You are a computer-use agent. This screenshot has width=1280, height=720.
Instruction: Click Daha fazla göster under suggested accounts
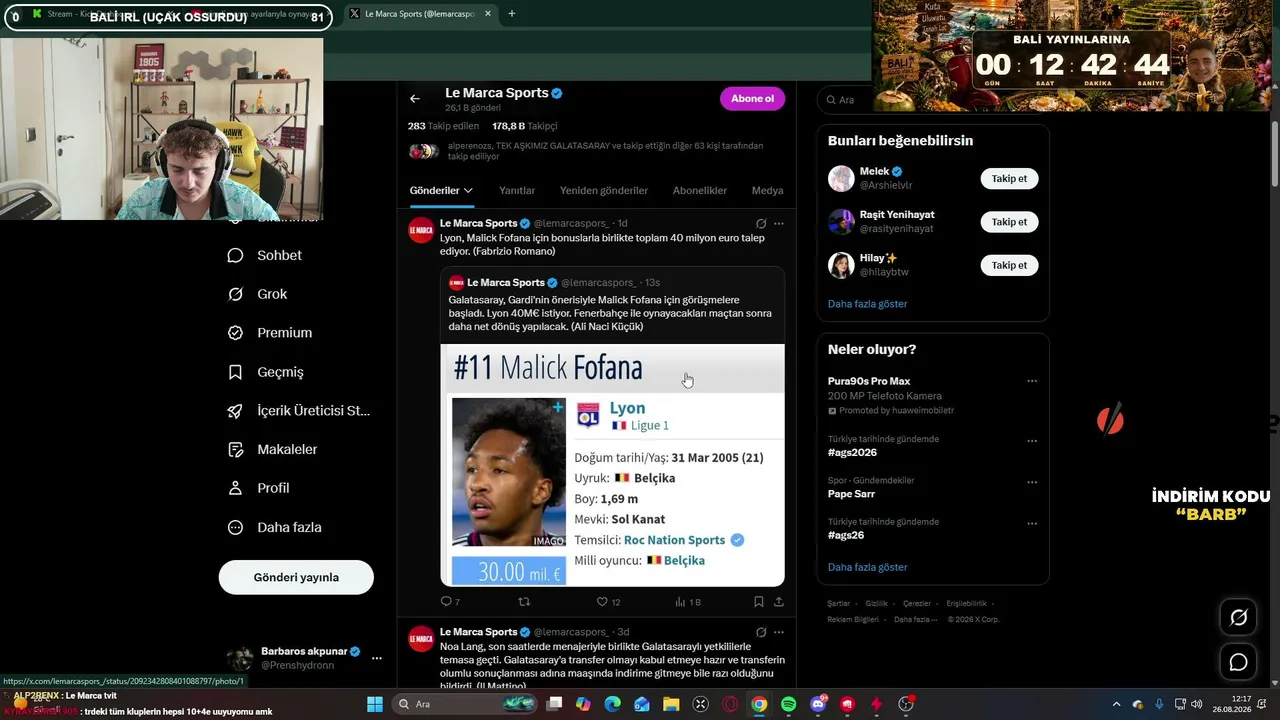pyautogui.click(x=868, y=304)
